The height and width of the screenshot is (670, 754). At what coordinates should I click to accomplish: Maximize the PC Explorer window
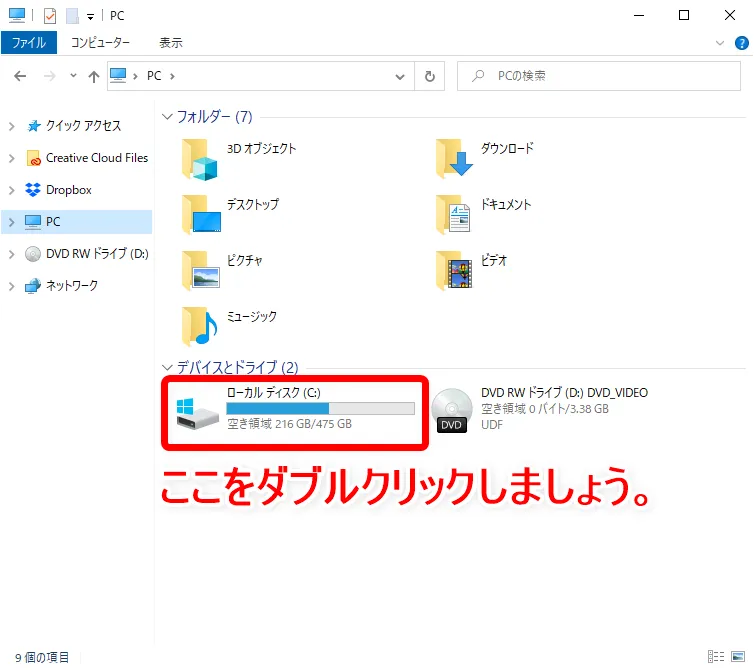click(684, 15)
